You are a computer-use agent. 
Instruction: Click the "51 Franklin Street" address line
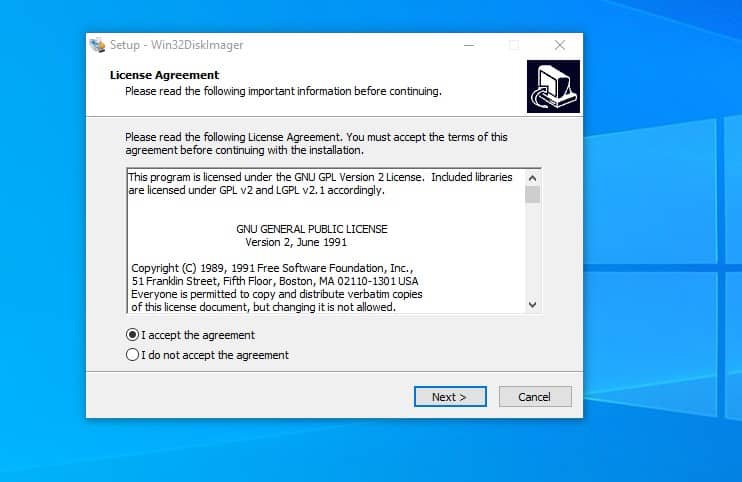(275, 281)
